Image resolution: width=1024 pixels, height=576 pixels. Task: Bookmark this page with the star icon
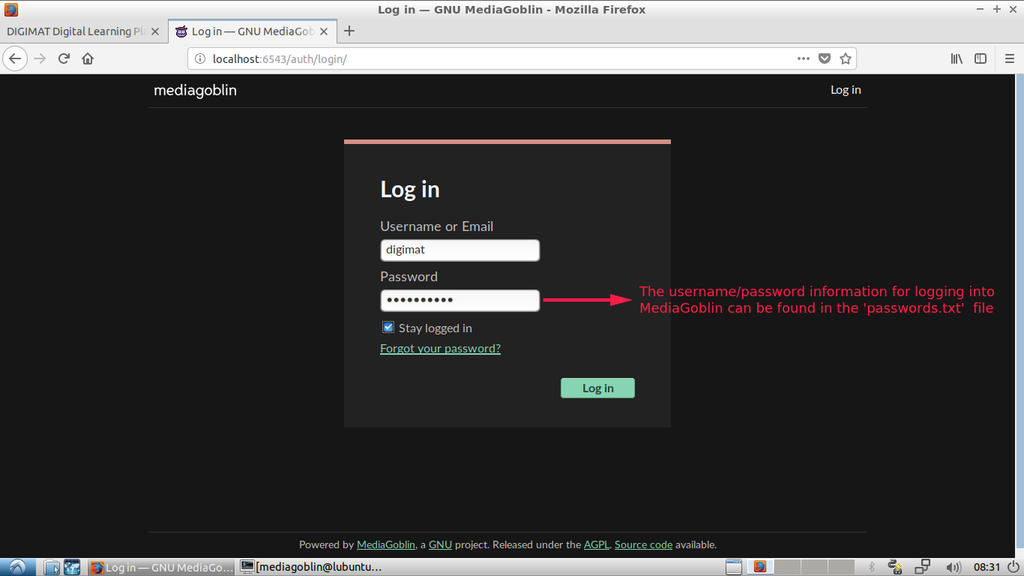(845, 59)
